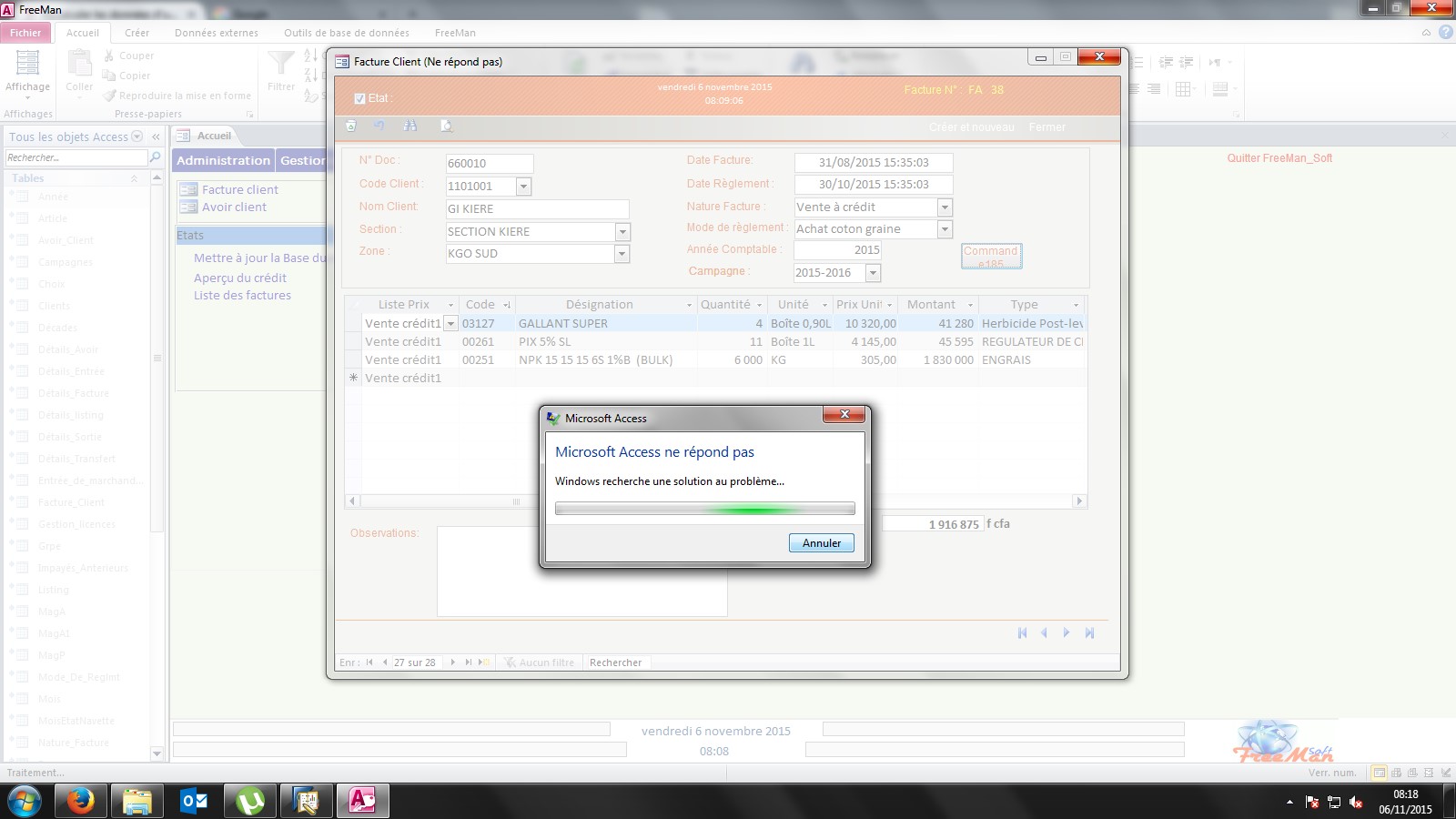
Task: Expand Tous les objets Access pane menu
Action: [x=137, y=136]
